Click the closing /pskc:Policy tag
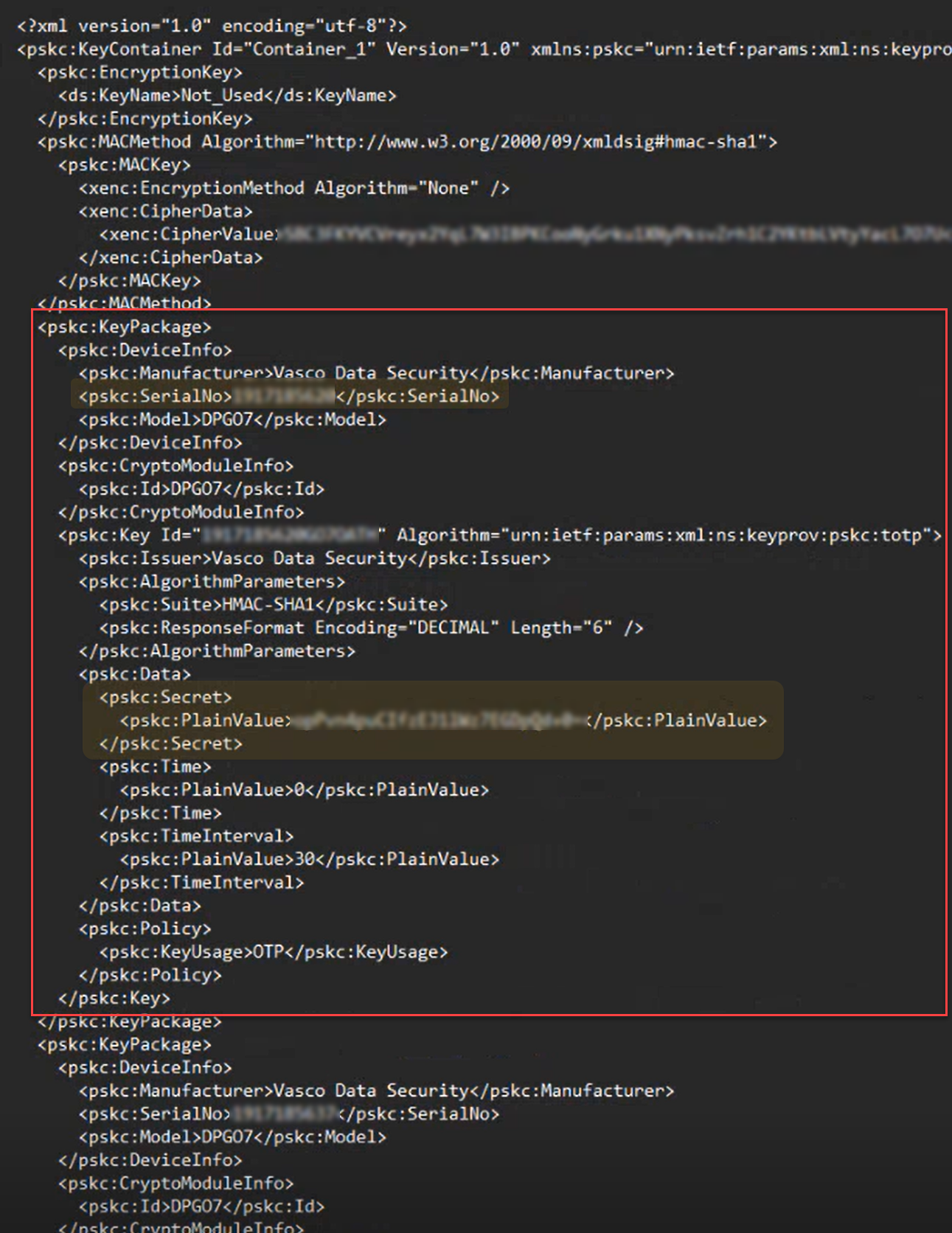The height and width of the screenshot is (1233, 952). tap(150, 976)
